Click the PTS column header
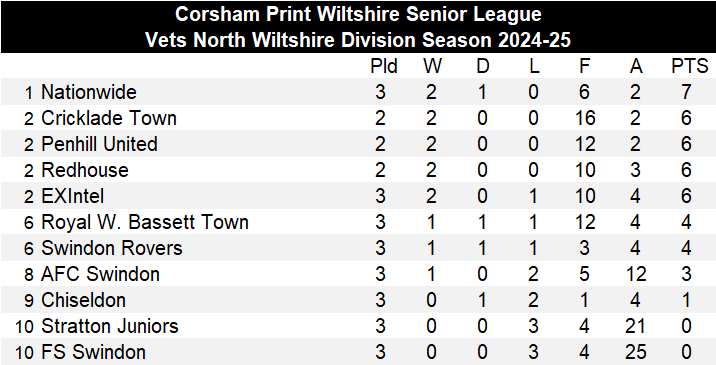Viewport: 716px width, 365px height. (x=690, y=67)
